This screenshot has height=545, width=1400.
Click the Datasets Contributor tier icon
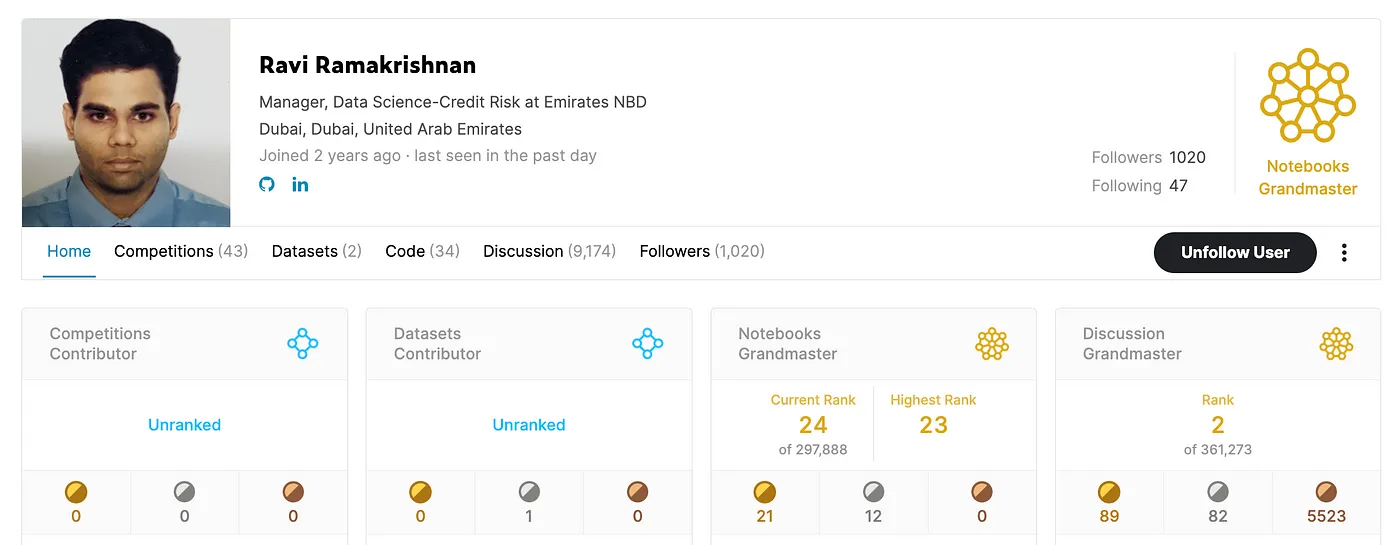648,344
